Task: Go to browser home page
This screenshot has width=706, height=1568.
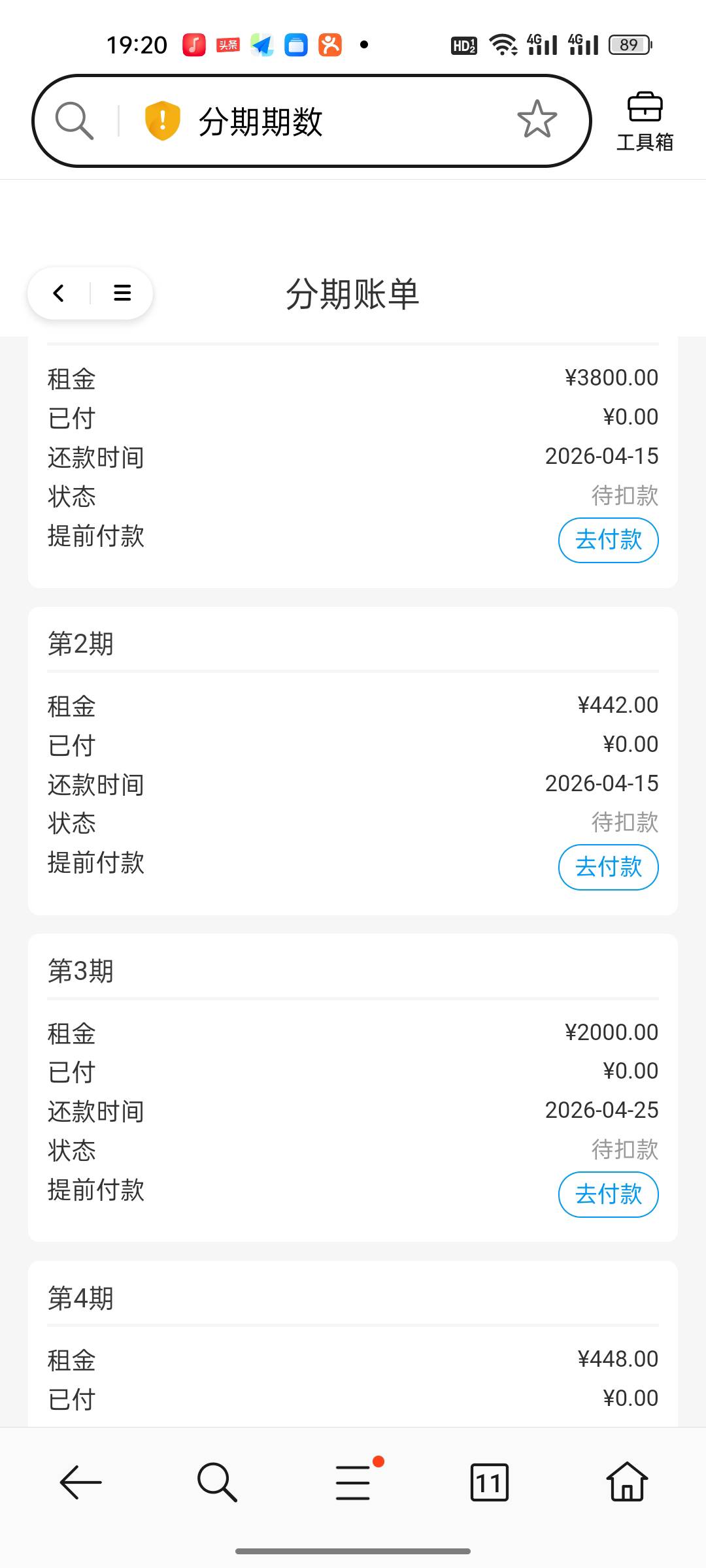Action: pyautogui.click(x=627, y=1482)
